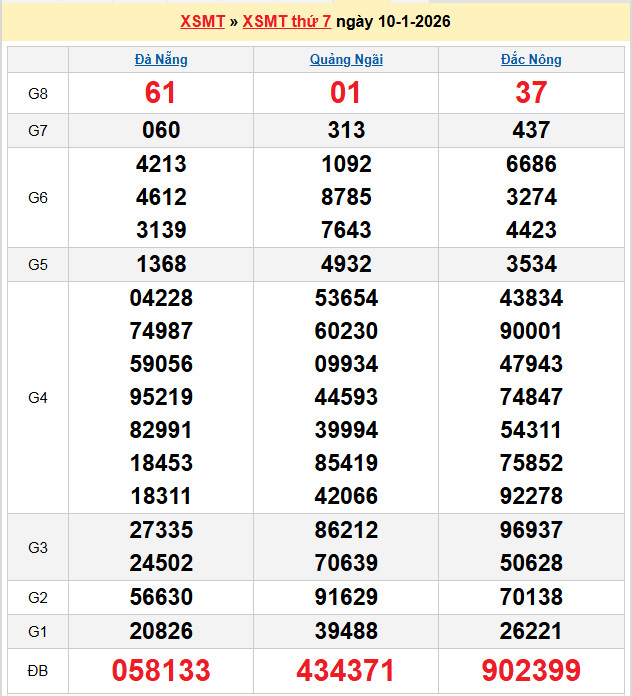Open the Đà Nẵng province link

[x=161, y=59]
